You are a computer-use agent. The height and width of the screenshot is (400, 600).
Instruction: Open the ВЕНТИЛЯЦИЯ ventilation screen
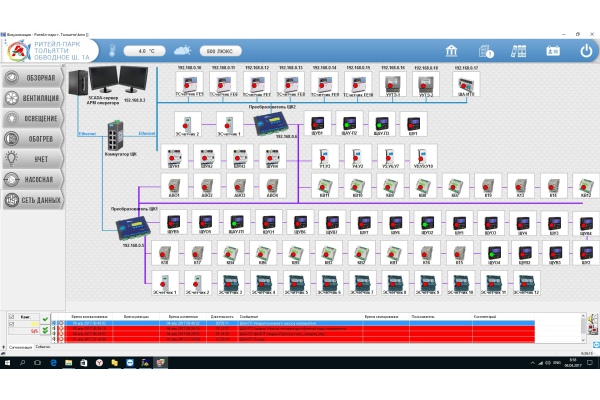click(x=39, y=98)
